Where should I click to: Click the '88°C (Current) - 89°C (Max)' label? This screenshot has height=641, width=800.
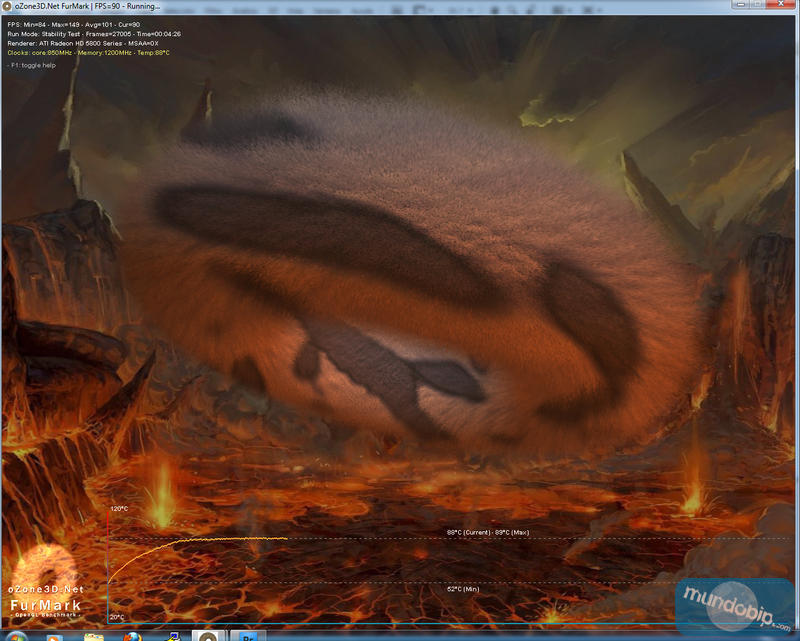pos(488,532)
